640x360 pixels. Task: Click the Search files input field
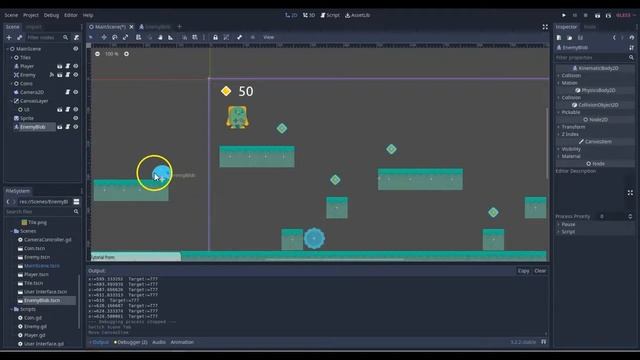point(42,212)
